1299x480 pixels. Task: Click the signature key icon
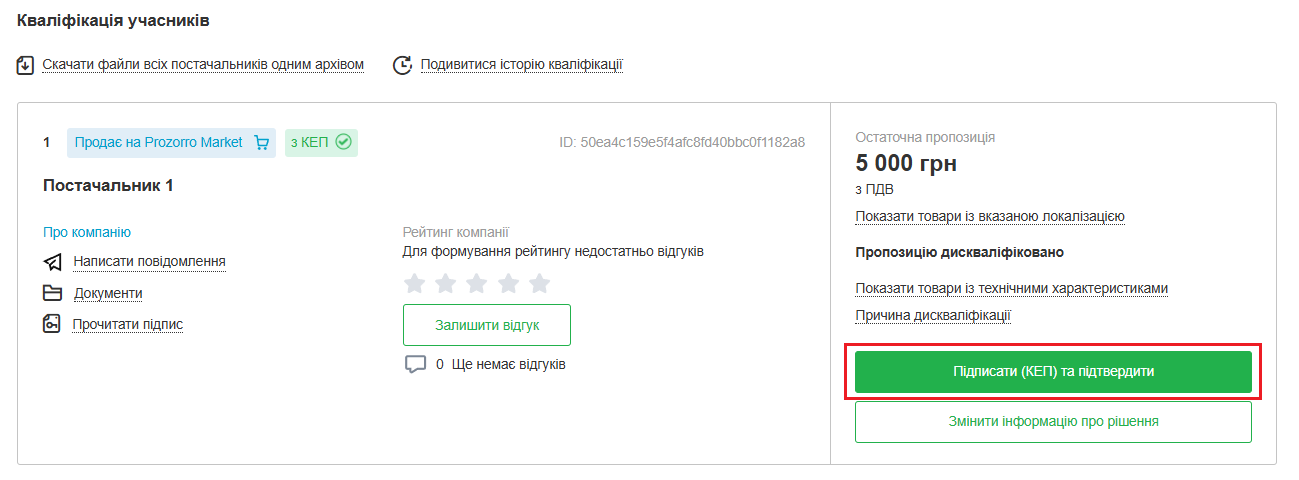click(53, 324)
